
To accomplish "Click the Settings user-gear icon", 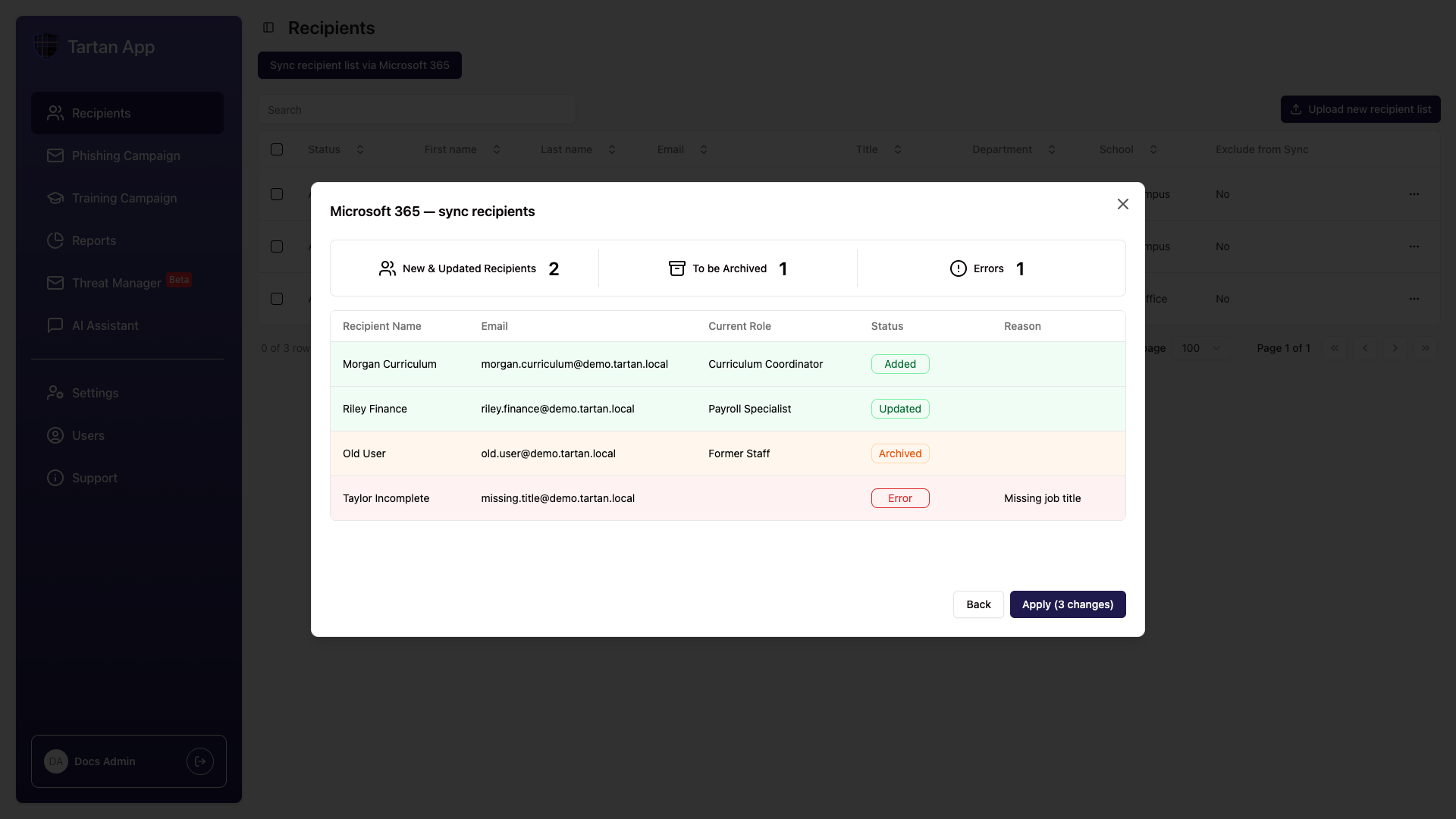I will tap(55, 393).
